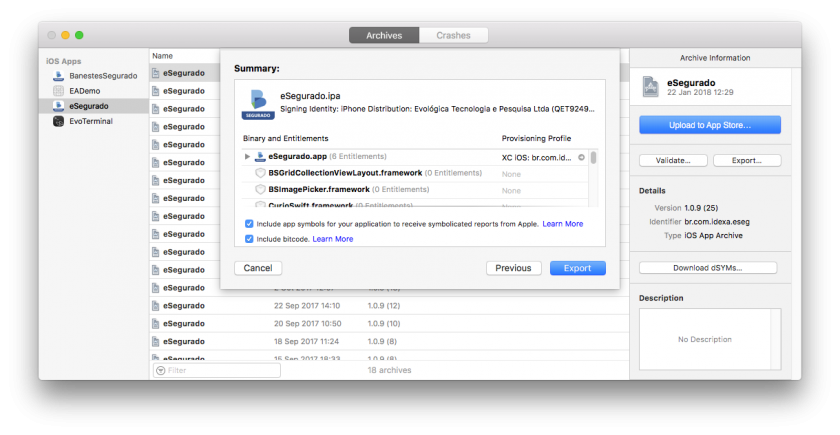Select the Archives tab

384,35
